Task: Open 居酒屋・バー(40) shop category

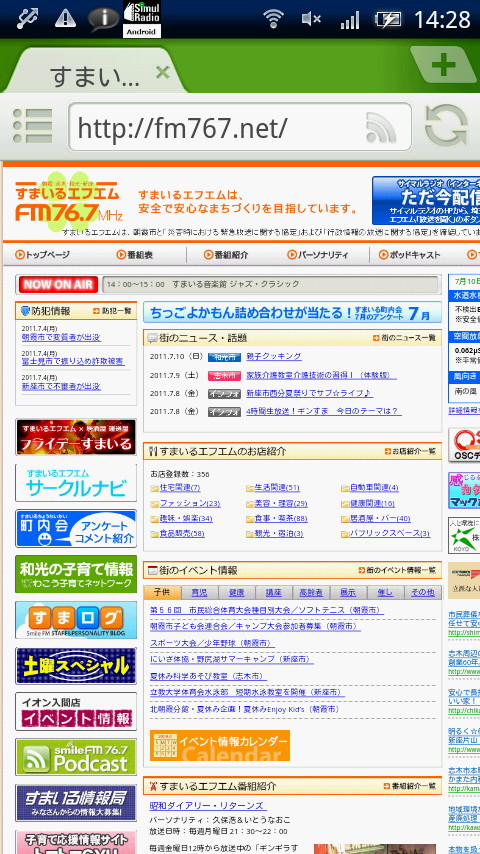Action: click(x=375, y=518)
